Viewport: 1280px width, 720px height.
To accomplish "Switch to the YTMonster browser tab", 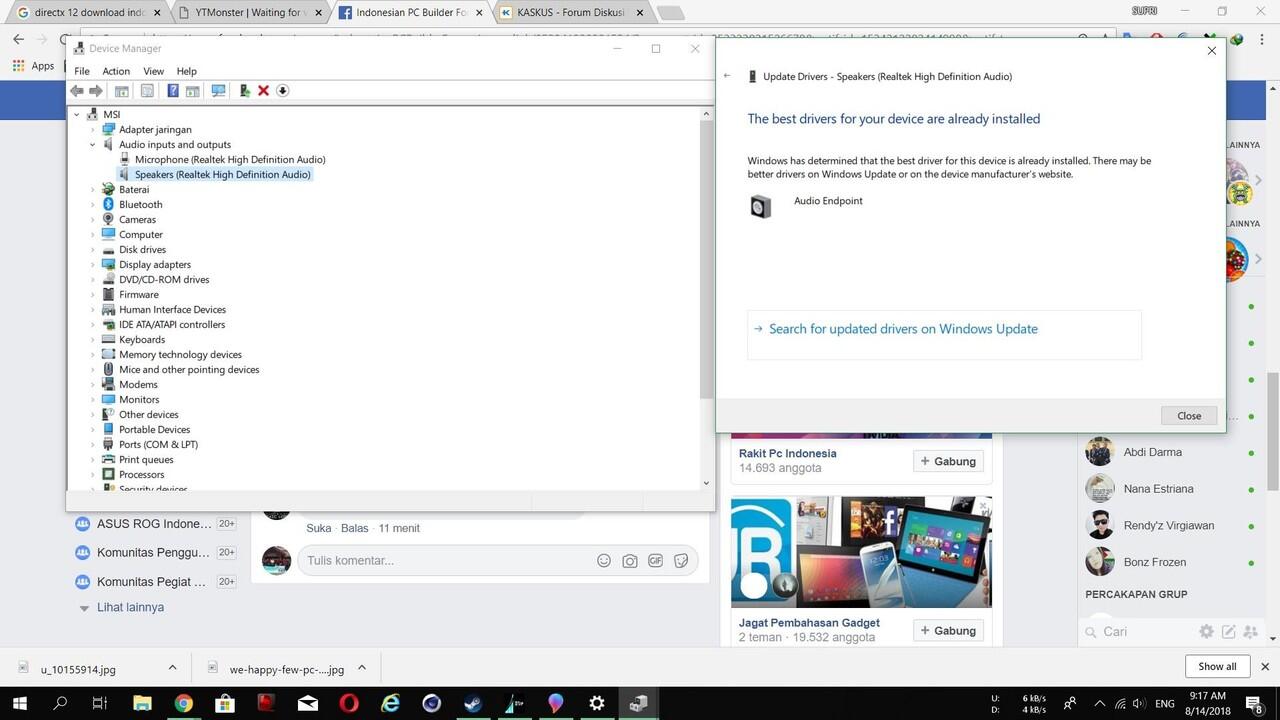I will 250,13.
